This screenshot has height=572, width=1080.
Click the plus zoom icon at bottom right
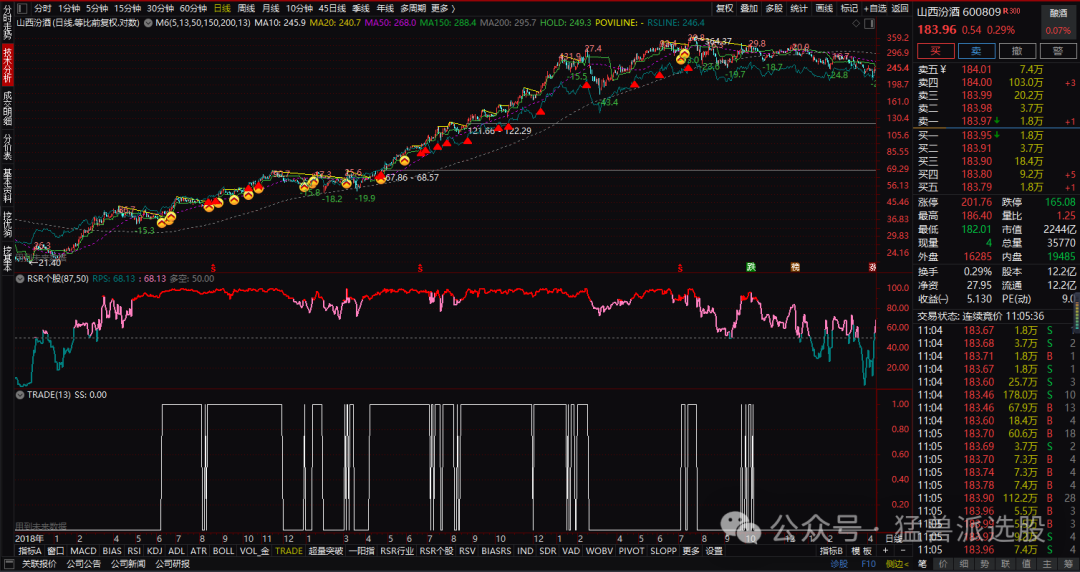pyautogui.click(x=885, y=551)
